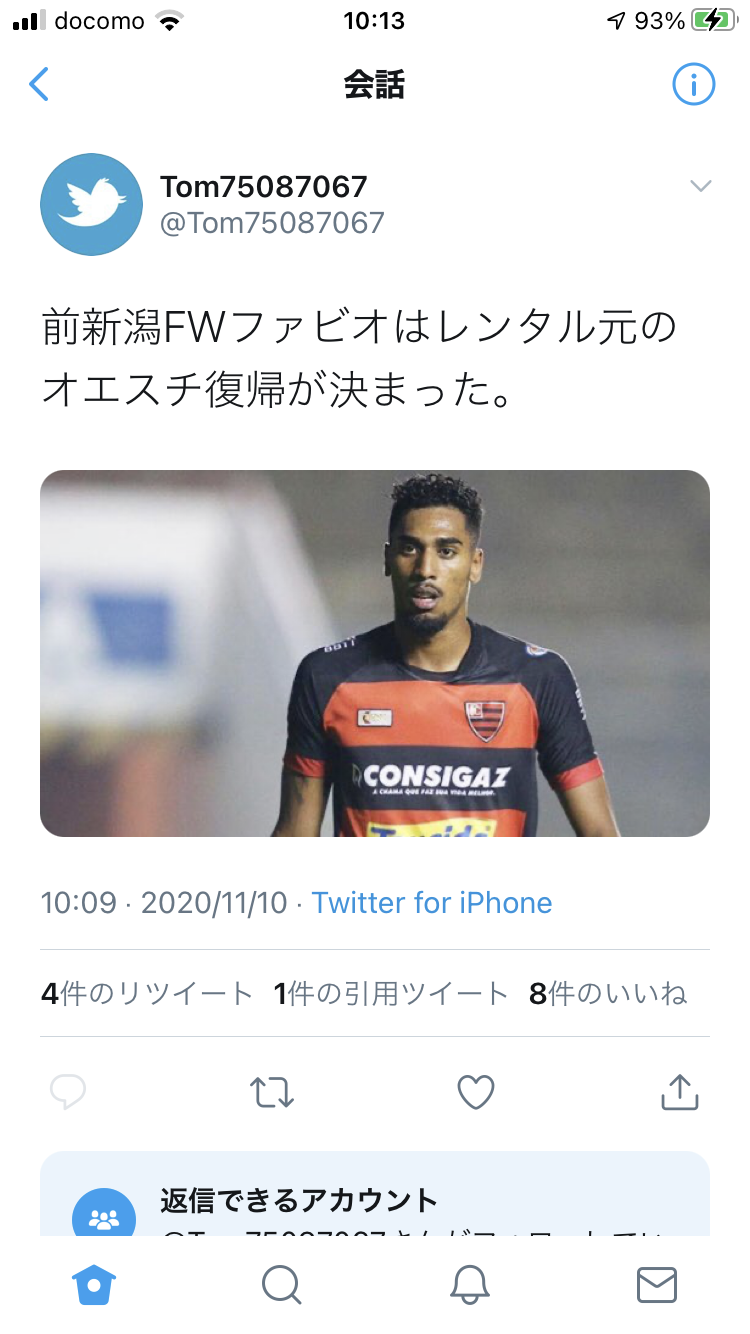Tap the battery status indicator

pyautogui.click(x=713, y=21)
